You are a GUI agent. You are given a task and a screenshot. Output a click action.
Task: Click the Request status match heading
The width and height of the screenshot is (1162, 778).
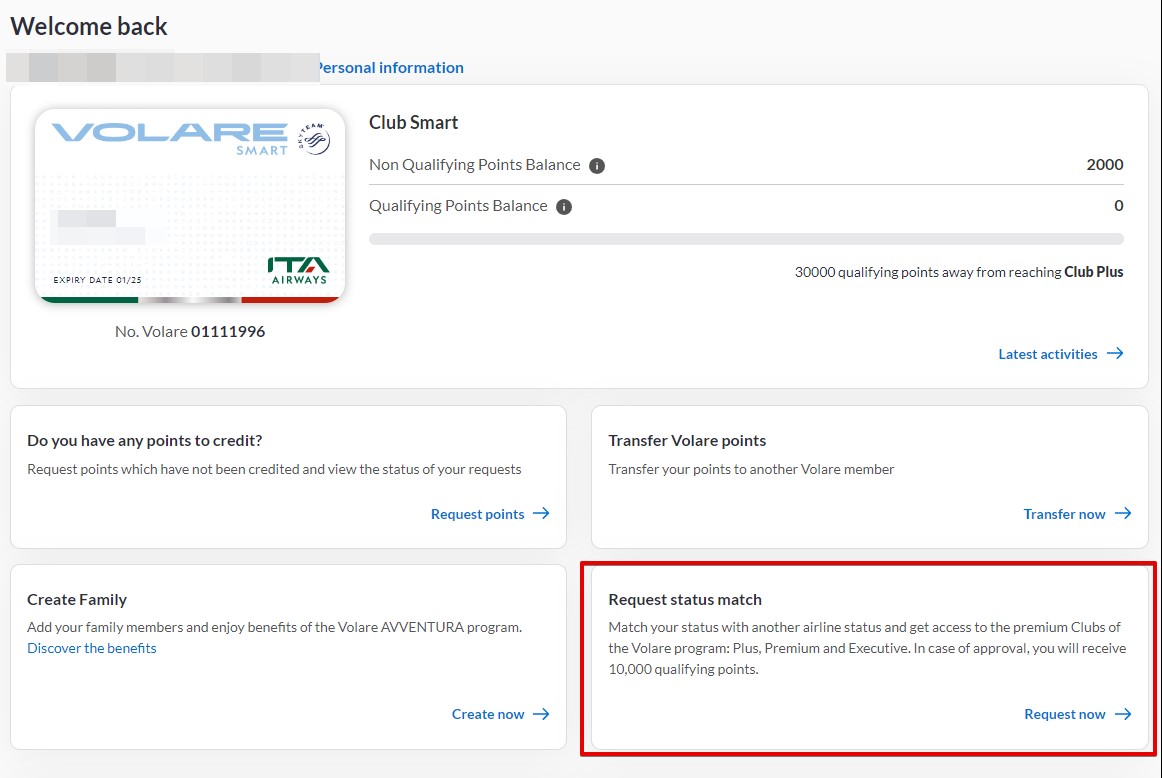[685, 600]
